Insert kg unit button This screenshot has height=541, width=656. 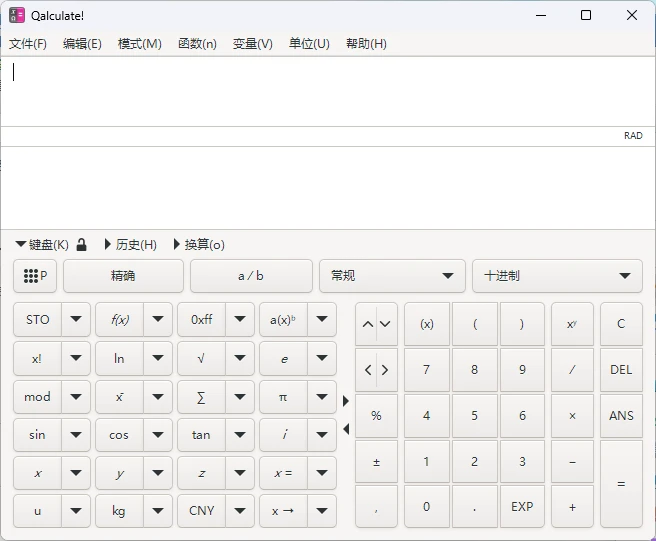[x=120, y=511]
